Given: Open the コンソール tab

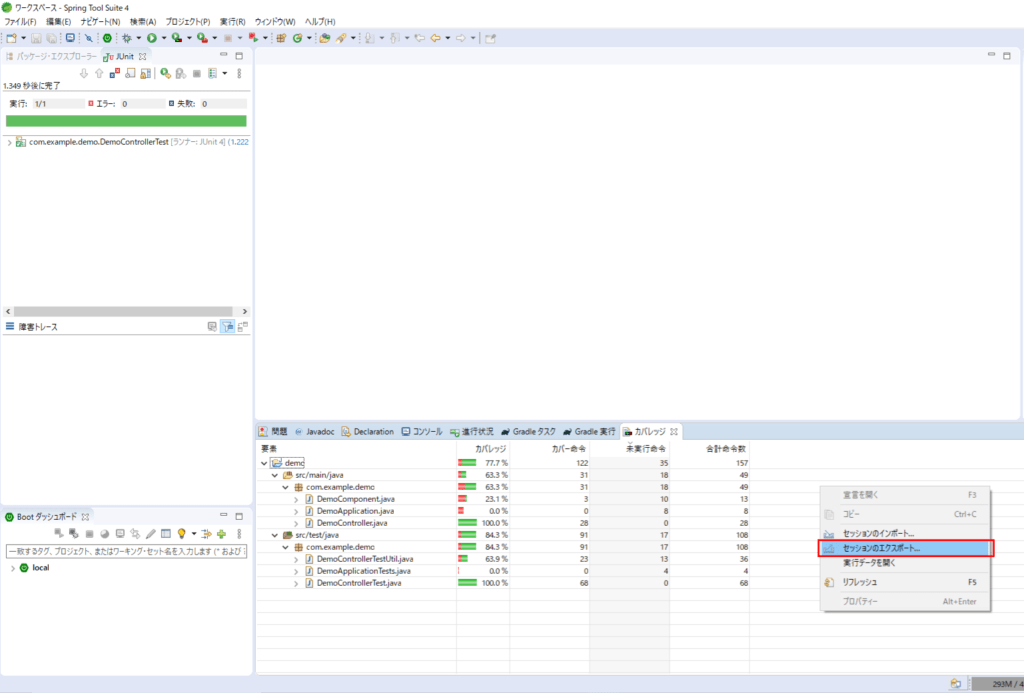Looking at the screenshot, I should coord(421,432).
